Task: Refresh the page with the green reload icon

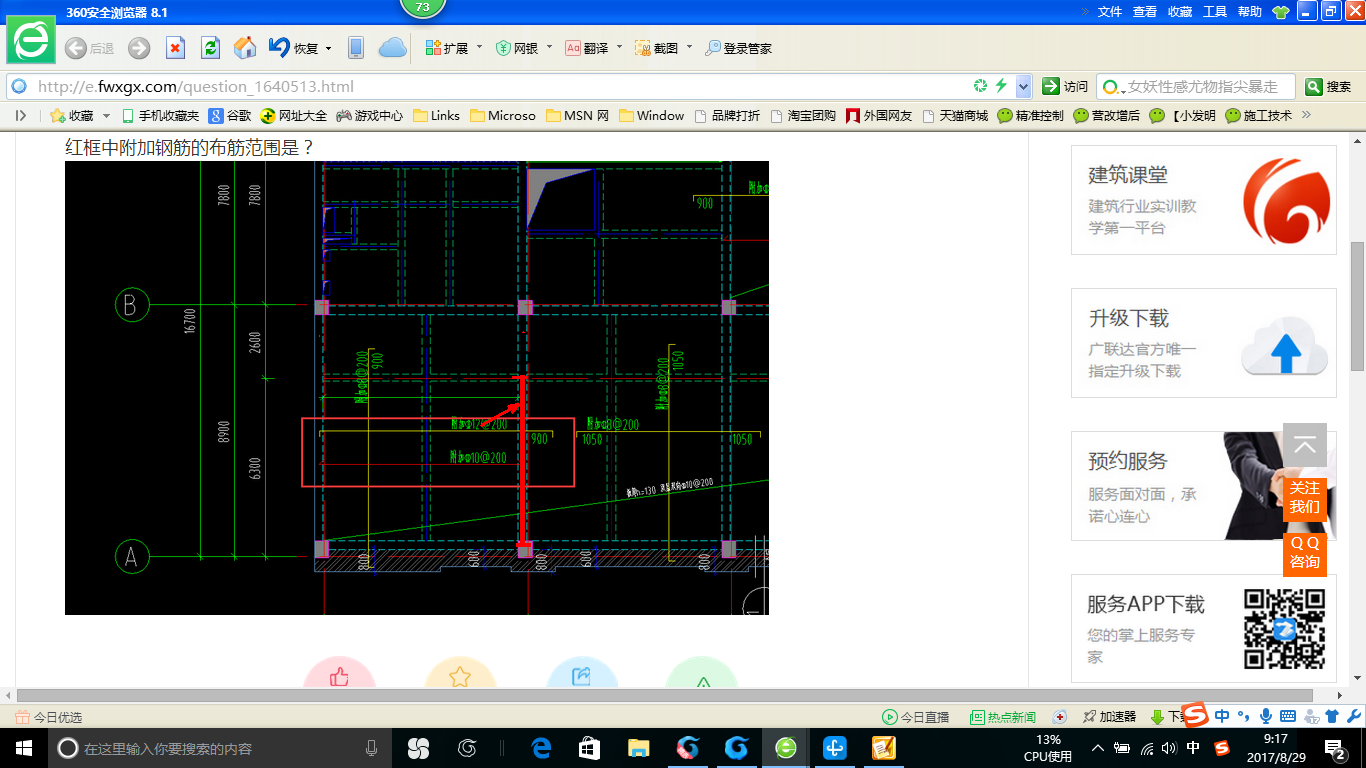Action: tap(210, 48)
